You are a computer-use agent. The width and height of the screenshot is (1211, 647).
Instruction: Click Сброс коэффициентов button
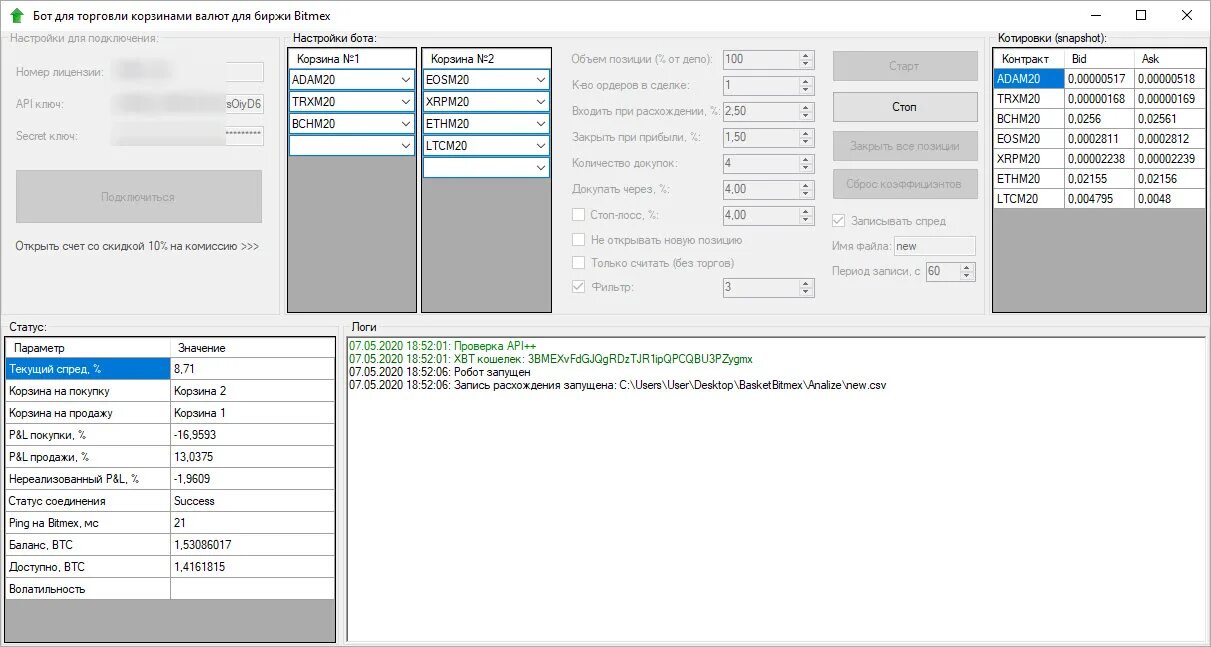click(x=905, y=184)
